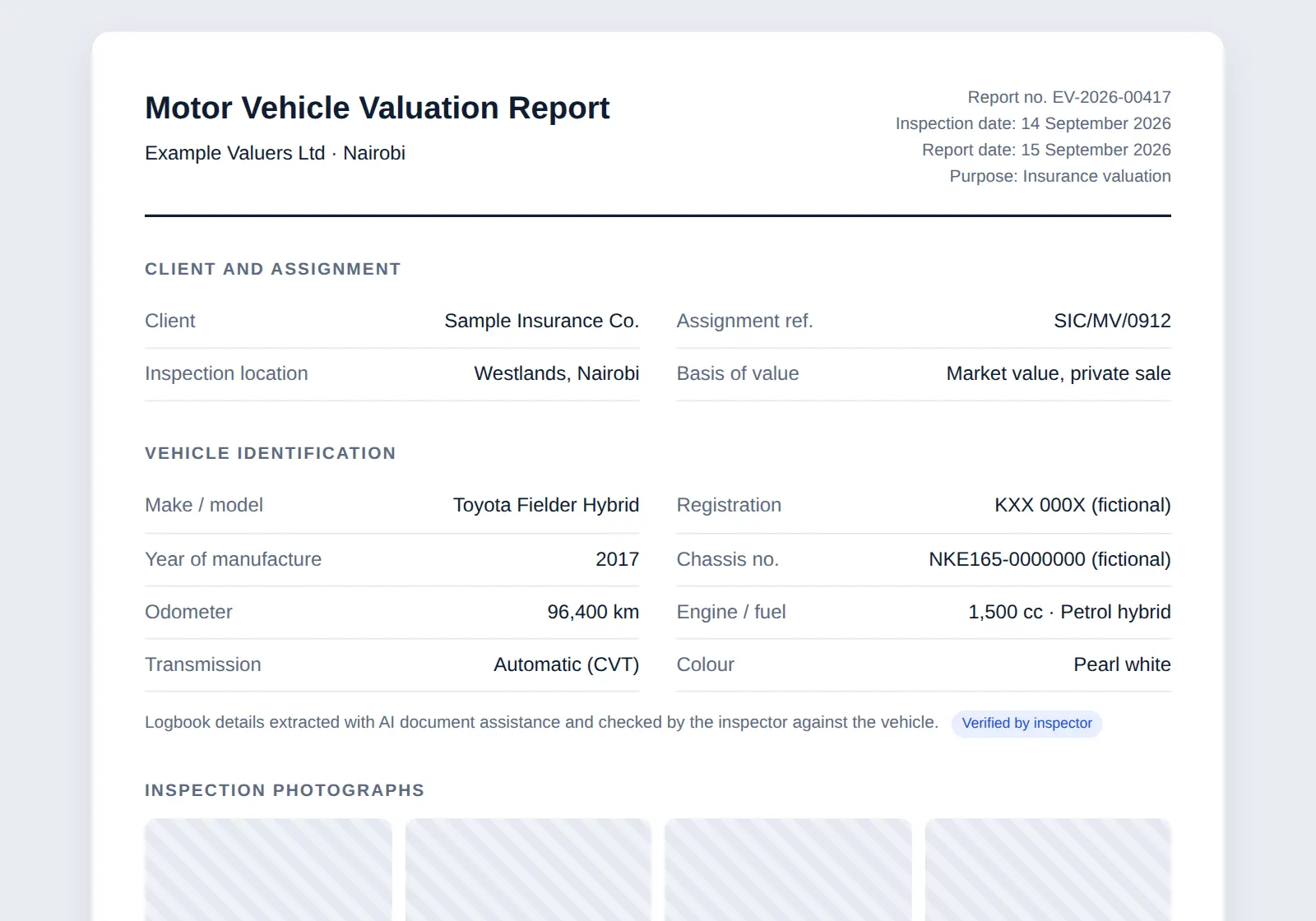Select registration value "KXX 000X (fictional)"
Screen dimensions: 1316x921
[1082, 505]
